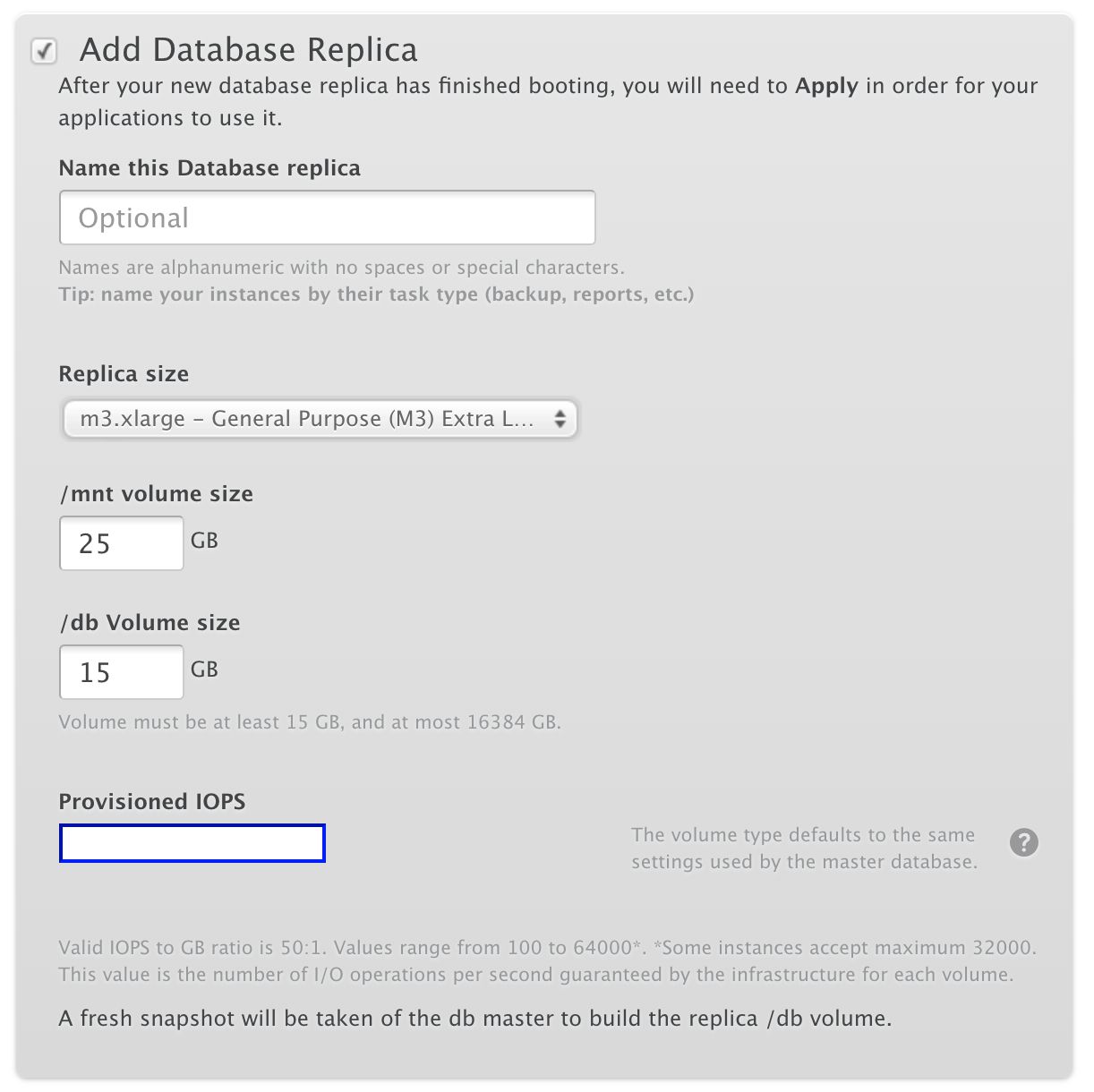Click the Name this Database replica label
The height and width of the screenshot is (1092, 1094).
[x=209, y=168]
